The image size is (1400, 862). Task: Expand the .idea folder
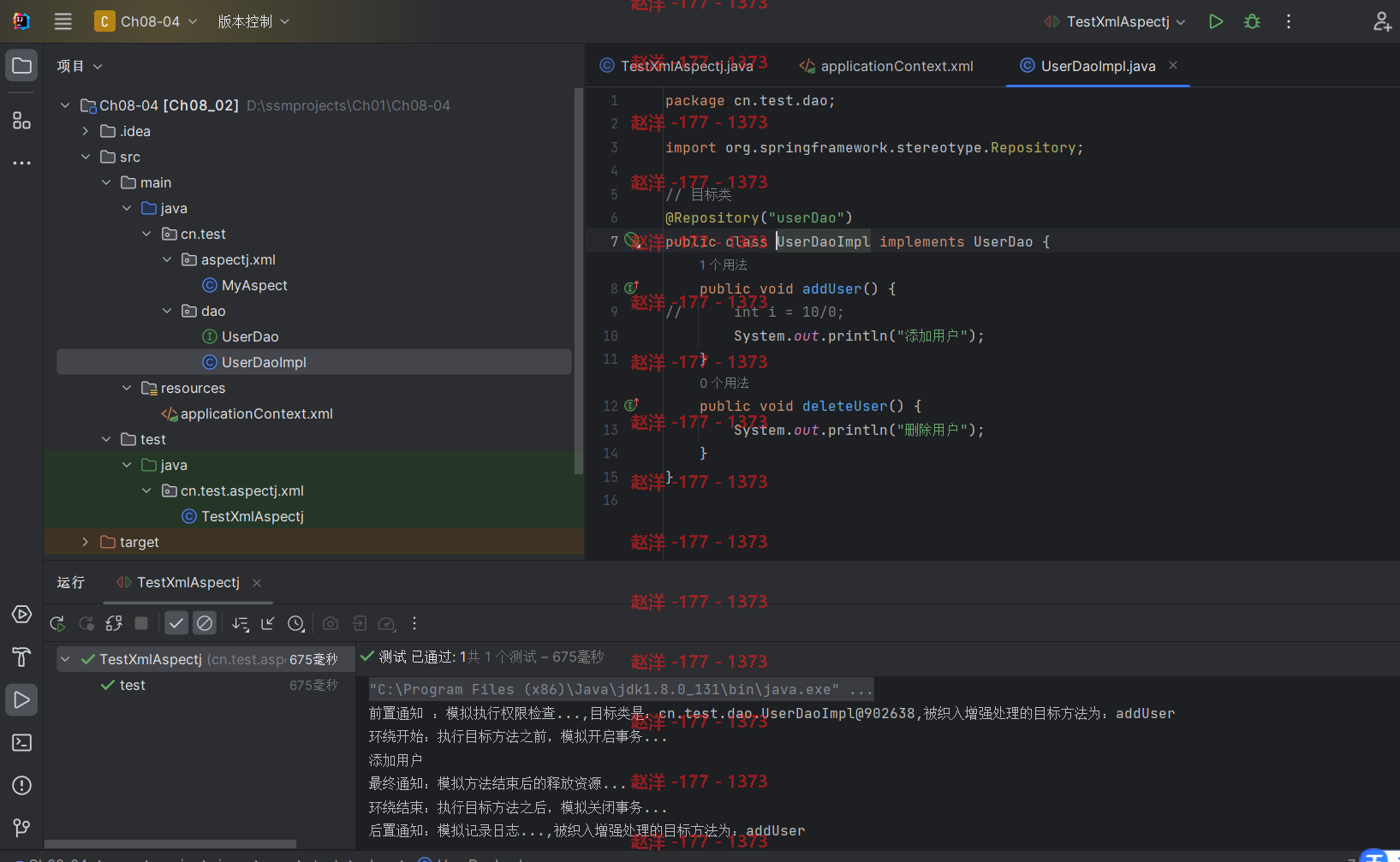click(86, 131)
